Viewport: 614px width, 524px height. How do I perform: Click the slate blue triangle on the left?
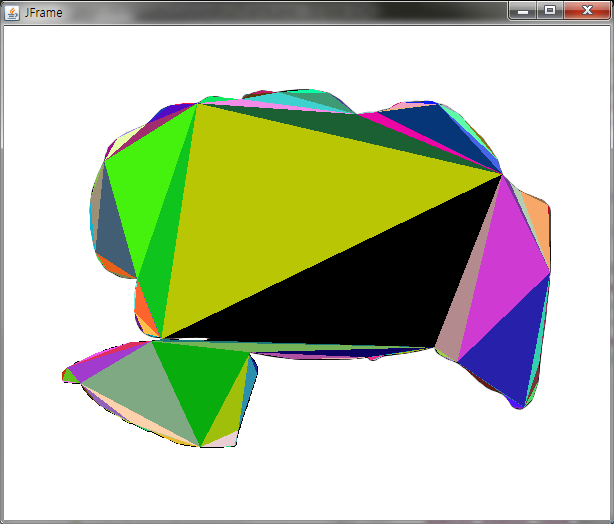click(x=114, y=231)
